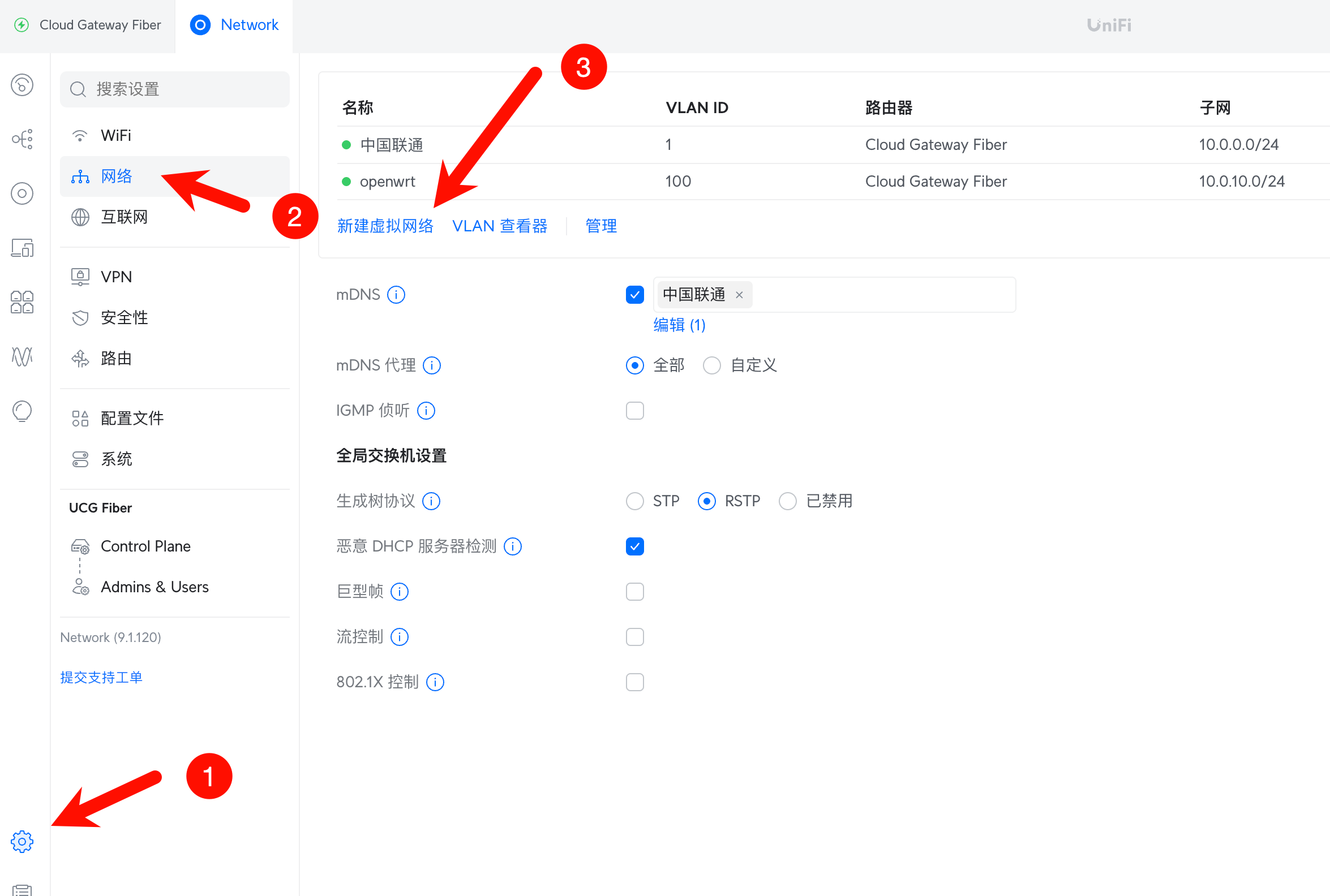Focus the 搜索设置 search field
The height and width of the screenshot is (896, 1330).
point(175,89)
